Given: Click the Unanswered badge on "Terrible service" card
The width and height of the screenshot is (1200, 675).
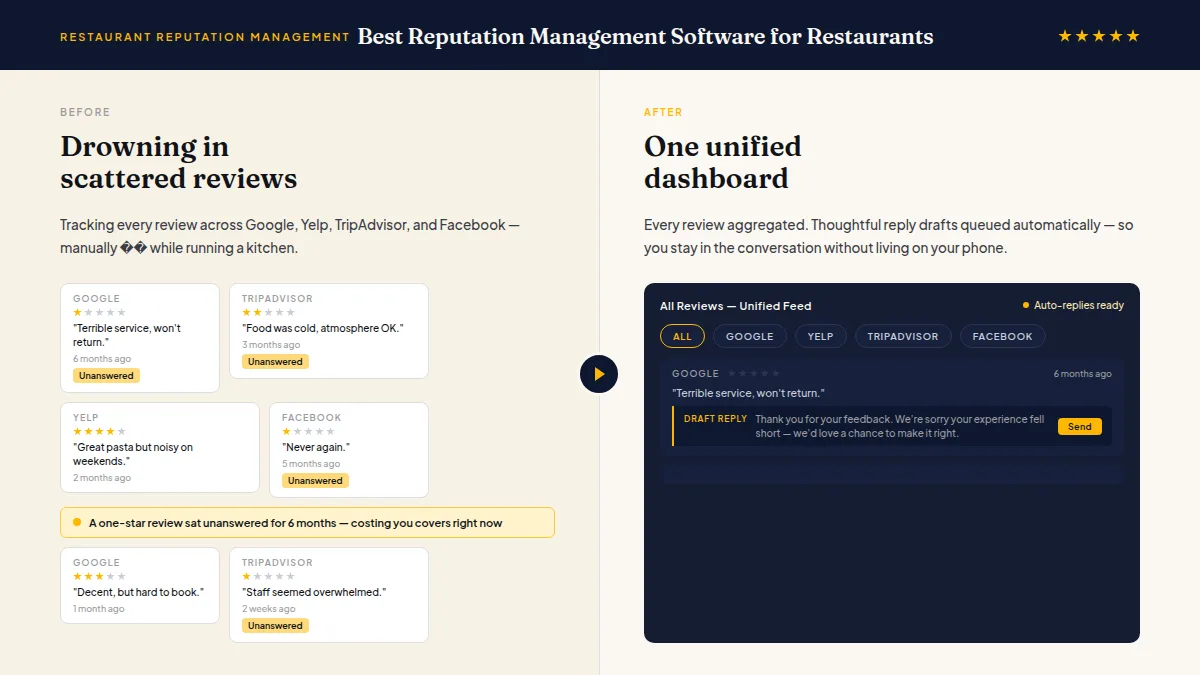Looking at the screenshot, I should click(x=106, y=376).
